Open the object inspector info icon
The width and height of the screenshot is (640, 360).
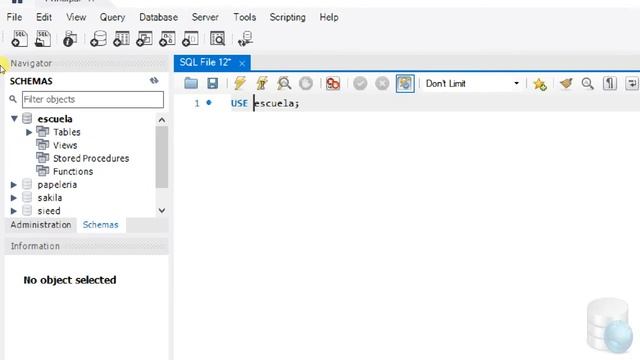70,39
